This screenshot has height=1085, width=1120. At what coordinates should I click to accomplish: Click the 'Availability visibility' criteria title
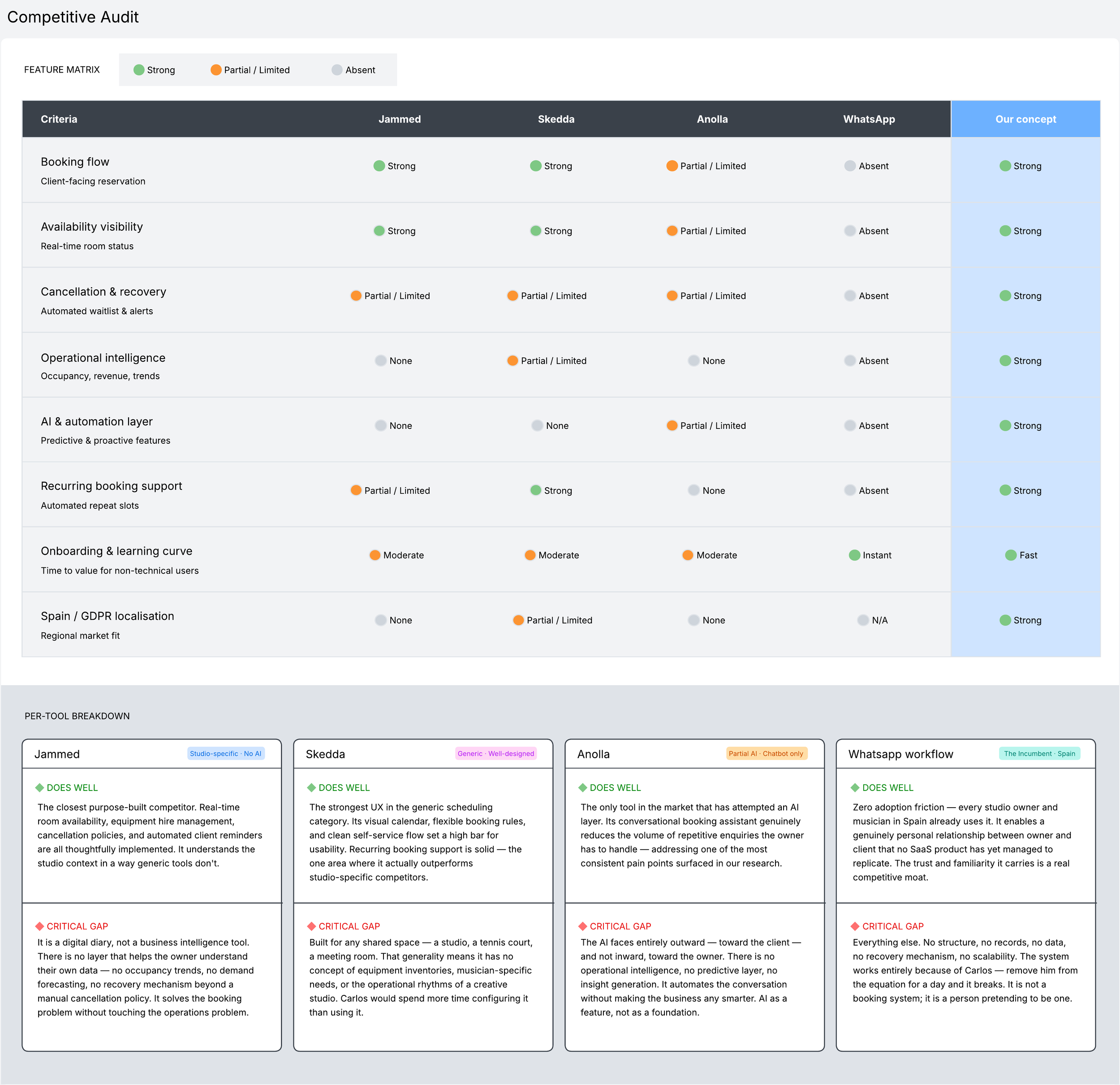[91, 226]
